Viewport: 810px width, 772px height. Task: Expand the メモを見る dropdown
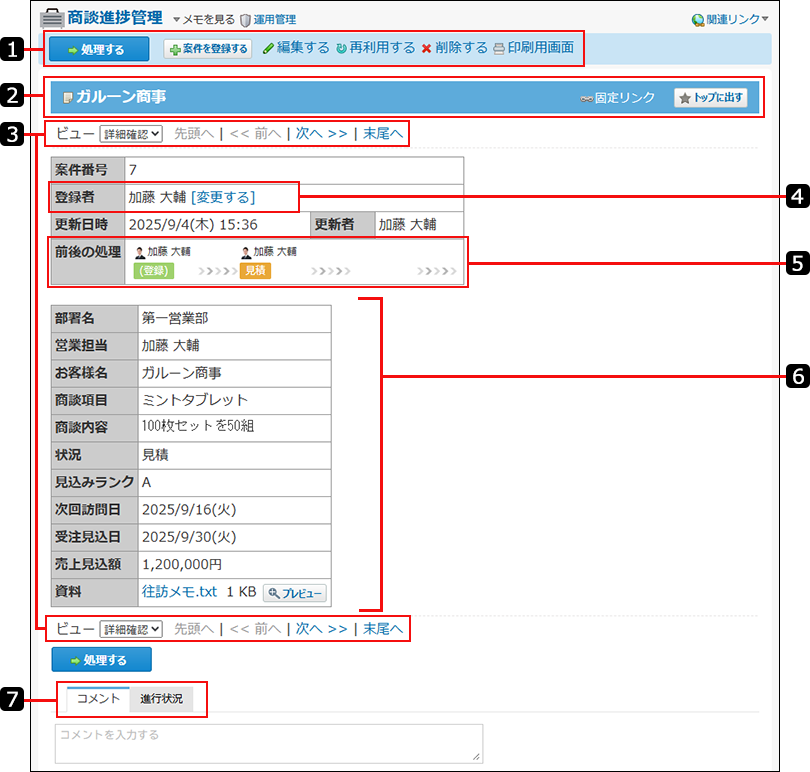click(x=205, y=19)
